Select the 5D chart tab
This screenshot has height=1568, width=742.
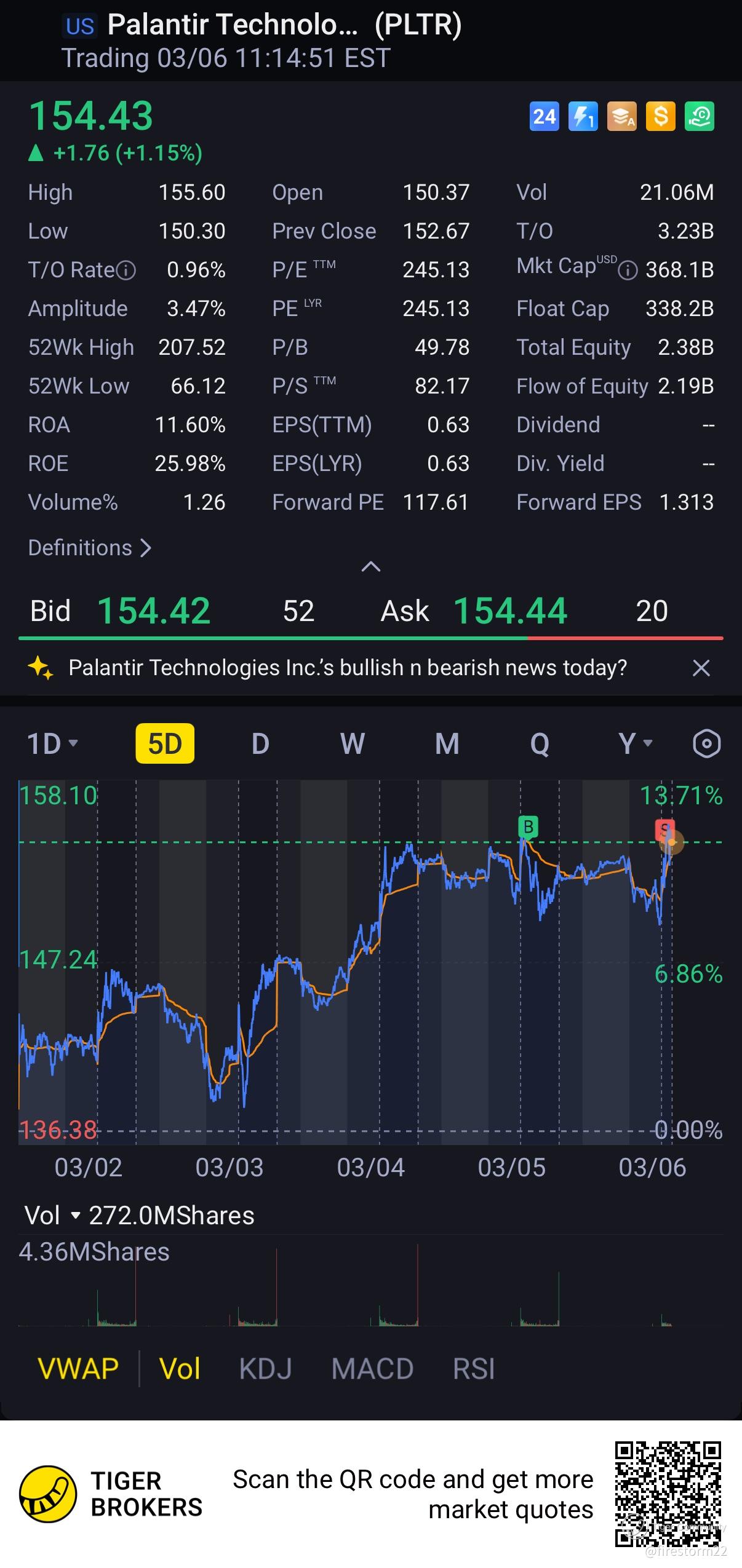165,743
